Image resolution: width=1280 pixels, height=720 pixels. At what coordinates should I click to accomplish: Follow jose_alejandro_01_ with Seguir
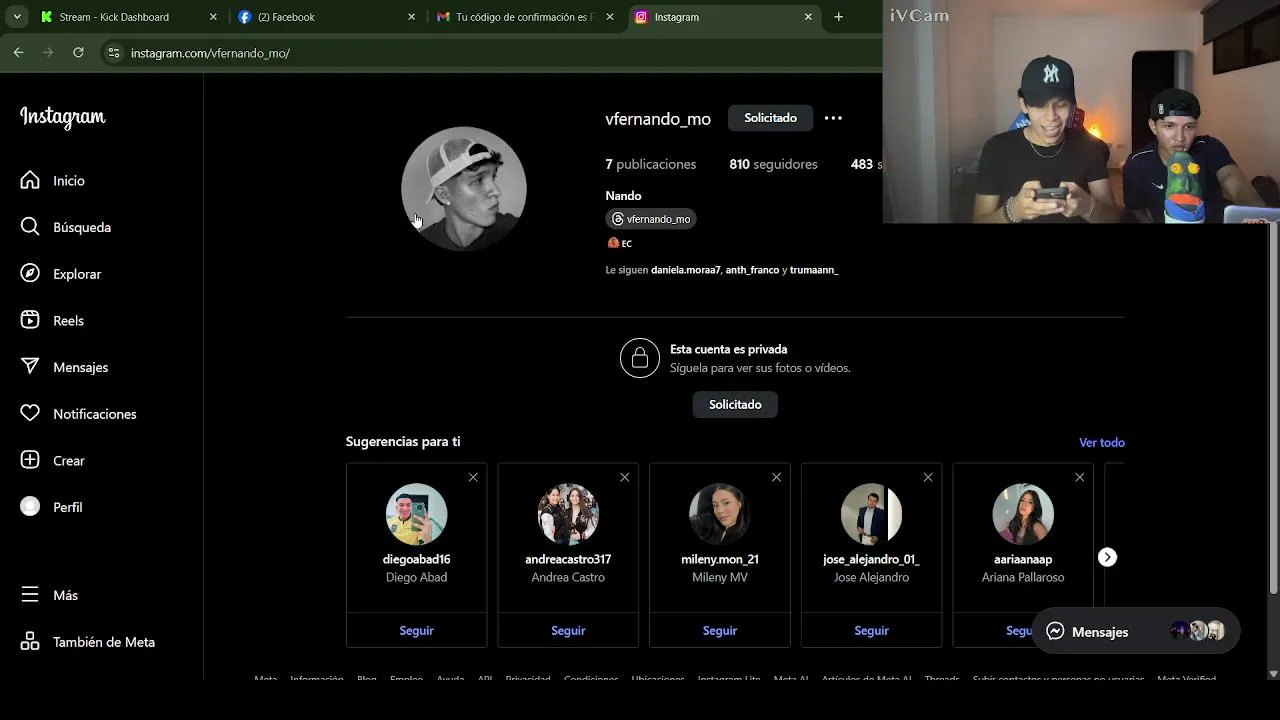pyautogui.click(x=871, y=631)
